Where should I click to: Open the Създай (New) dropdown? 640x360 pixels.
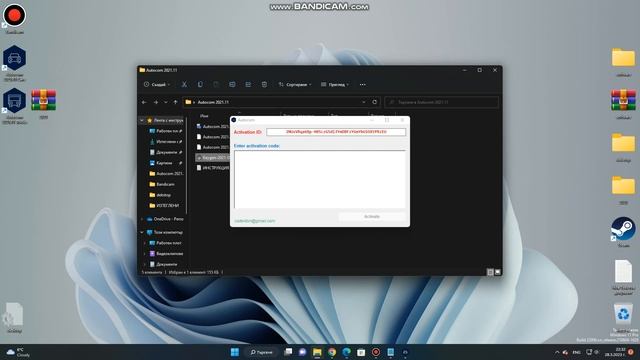tap(157, 84)
